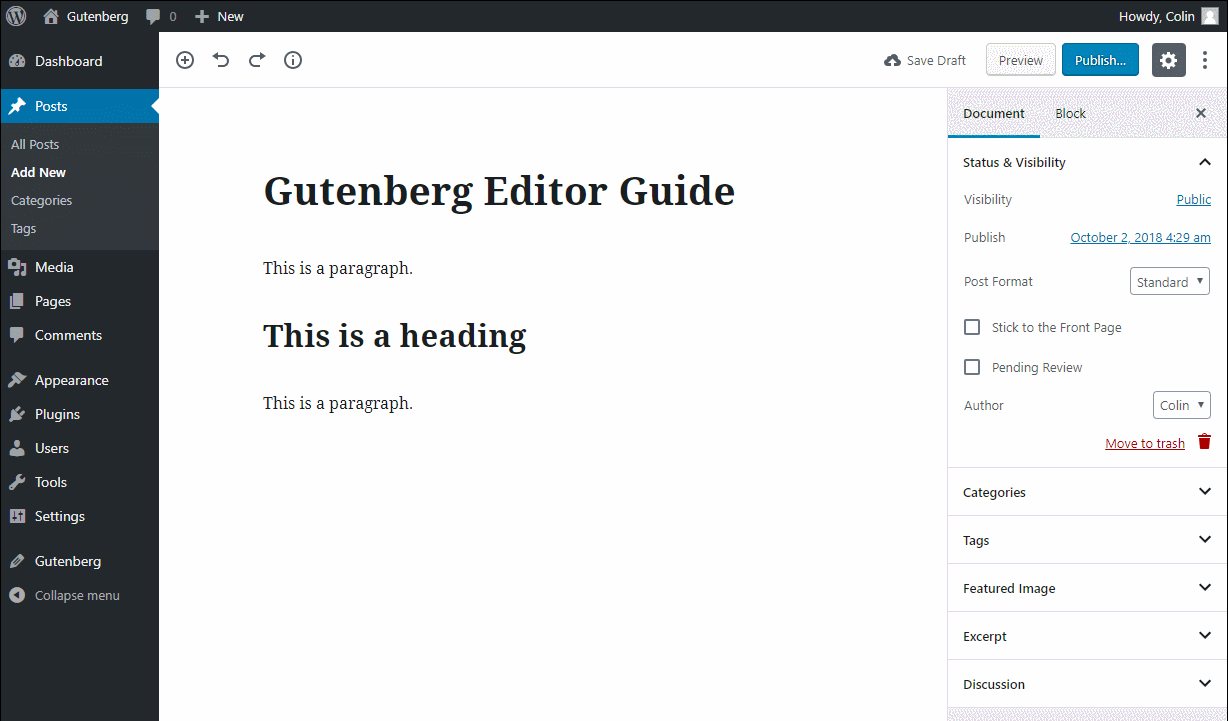Screen dimensions: 1228x721
Task: Undo the last change
Action: (x=221, y=60)
